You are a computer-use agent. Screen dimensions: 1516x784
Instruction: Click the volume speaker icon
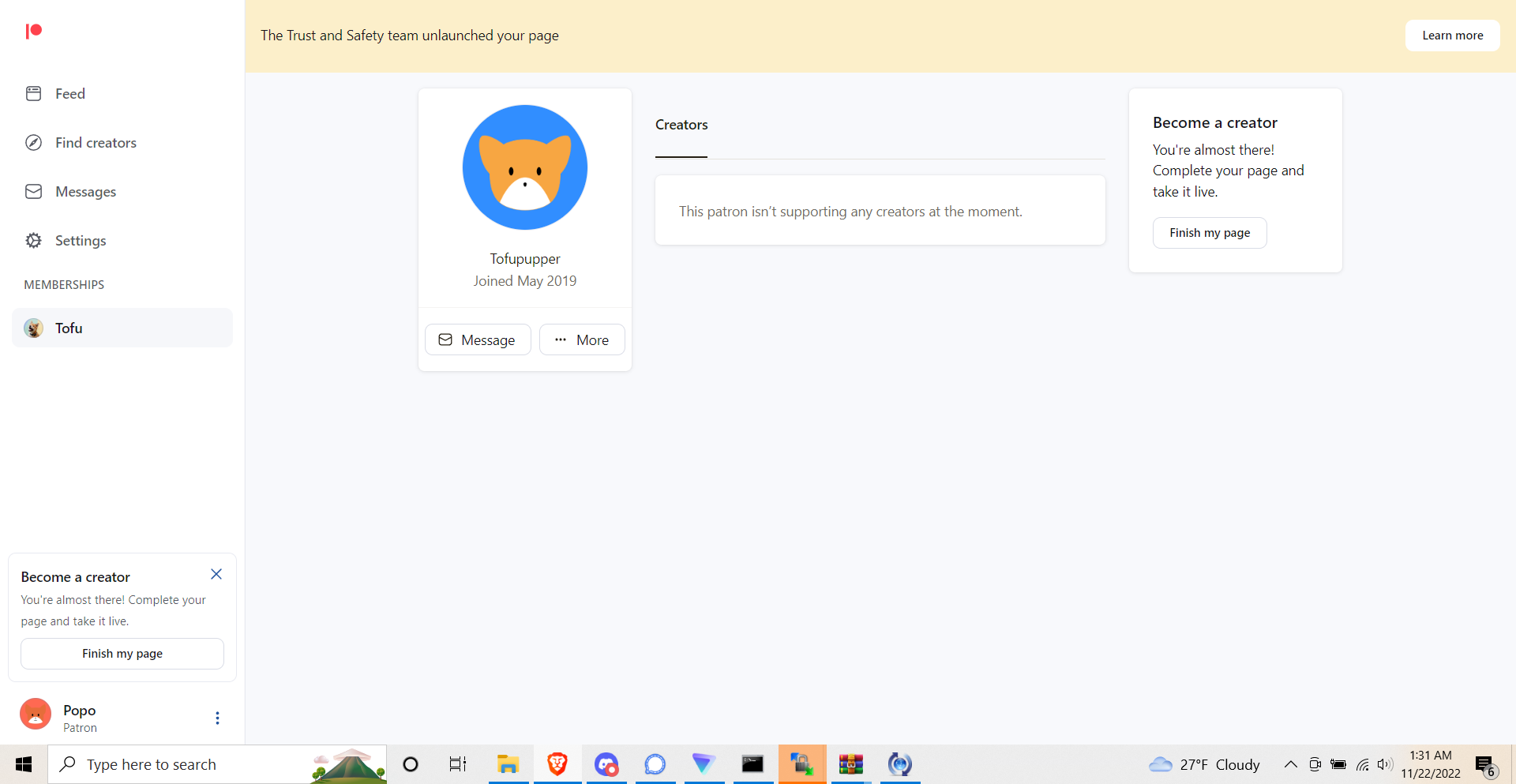click(x=1384, y=764)
